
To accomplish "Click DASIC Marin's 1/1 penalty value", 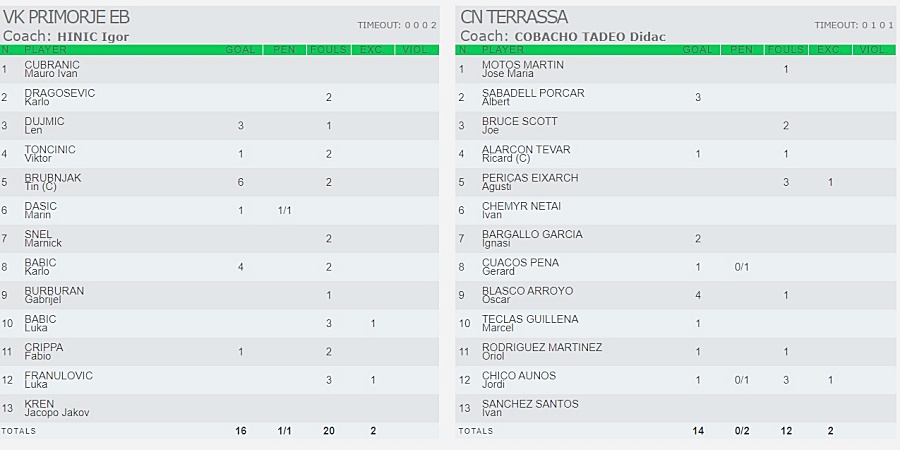I will tap(284, 211).
